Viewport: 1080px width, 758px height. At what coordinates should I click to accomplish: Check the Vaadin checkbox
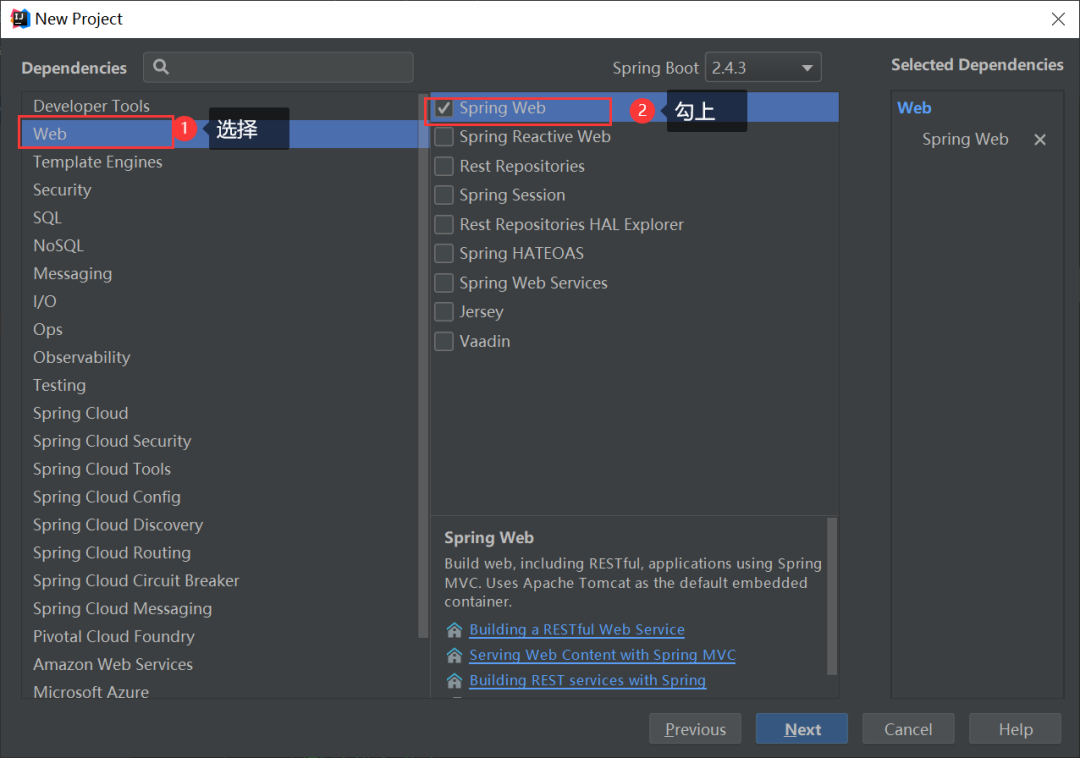tap(444, 341)
